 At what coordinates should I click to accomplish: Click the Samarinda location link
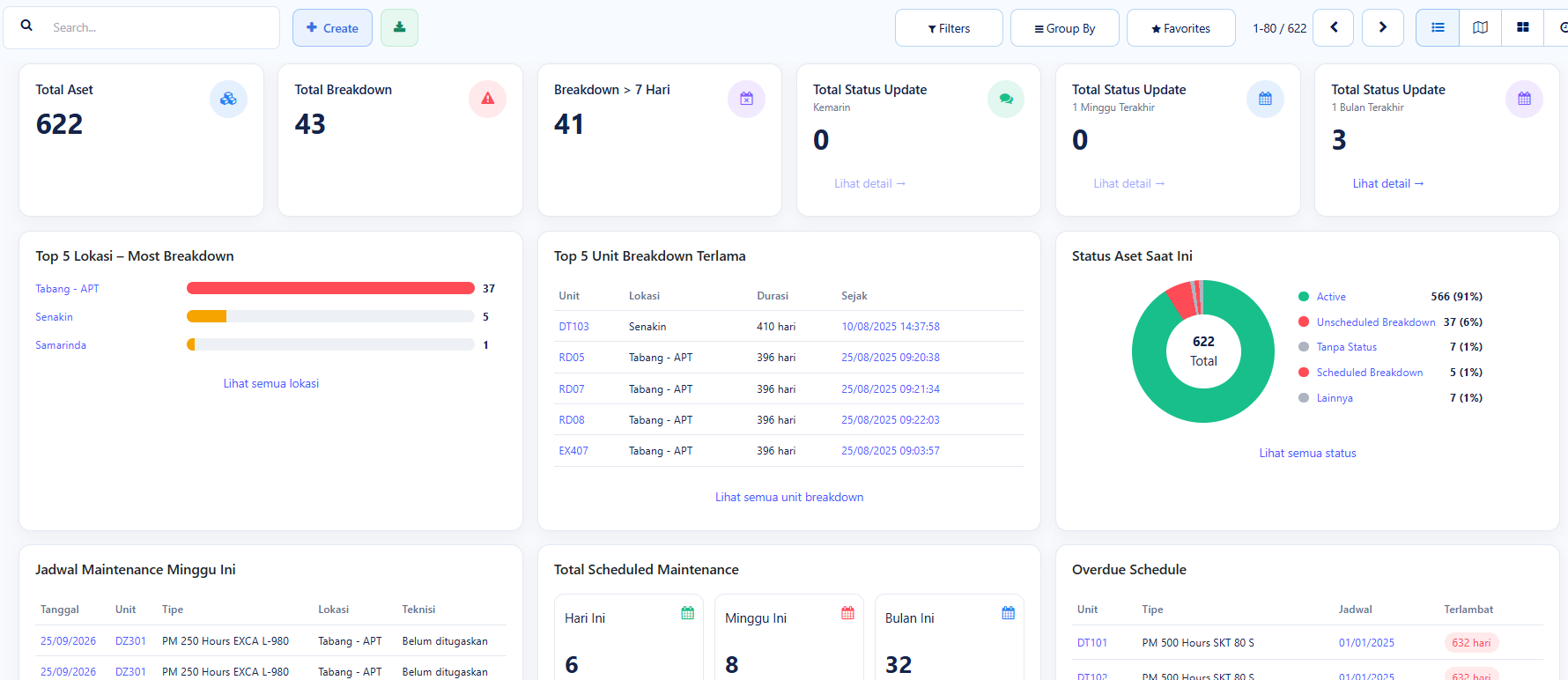click(61, 344)
